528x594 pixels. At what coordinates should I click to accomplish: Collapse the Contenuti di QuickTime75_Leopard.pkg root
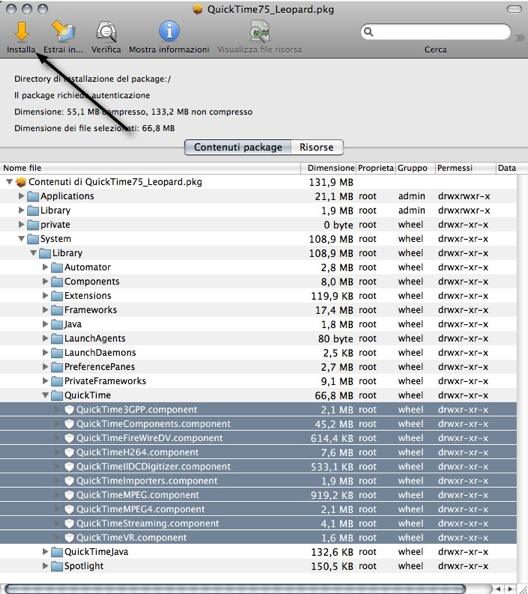click(9, 182)
